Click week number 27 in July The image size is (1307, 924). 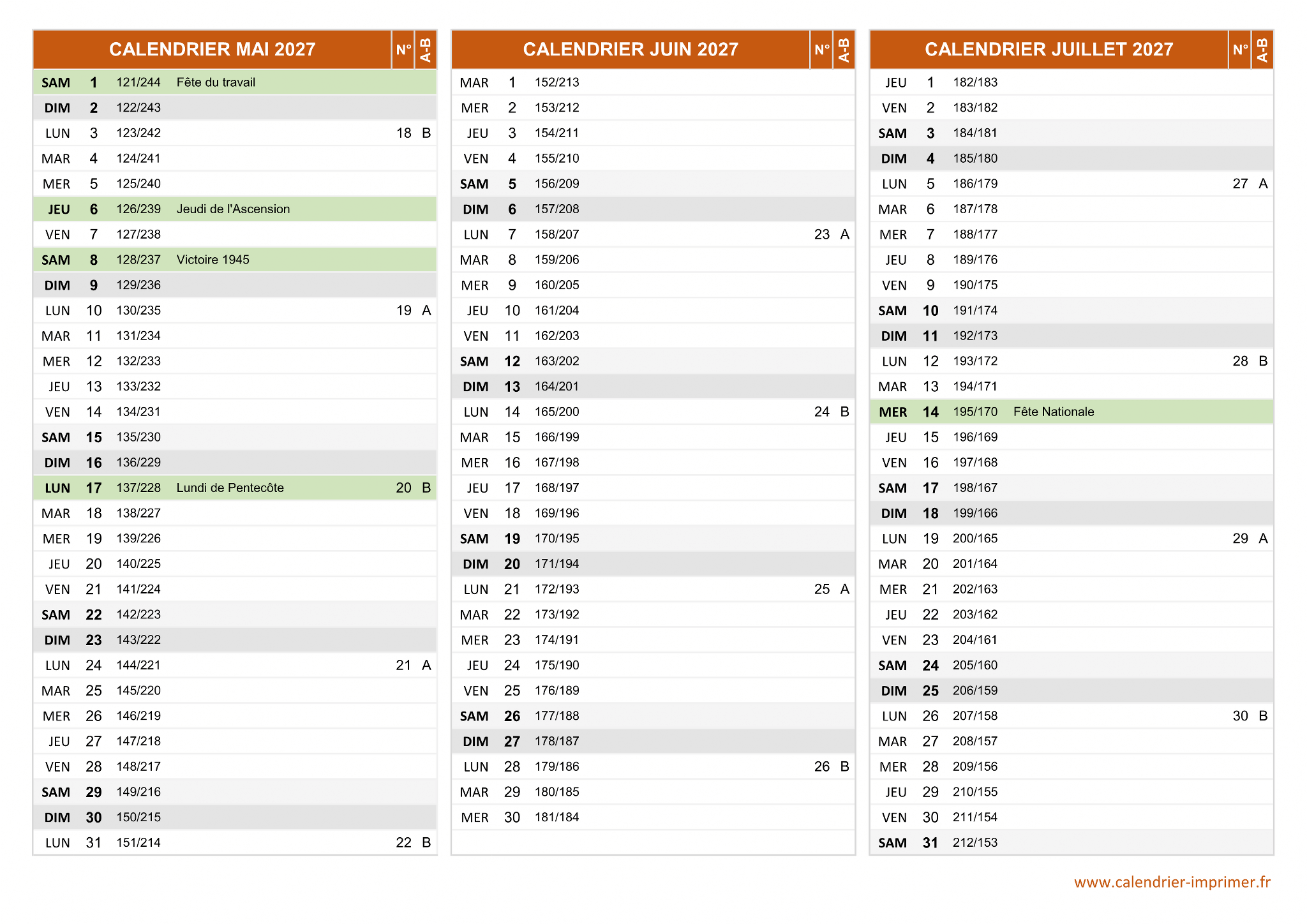1239,184
